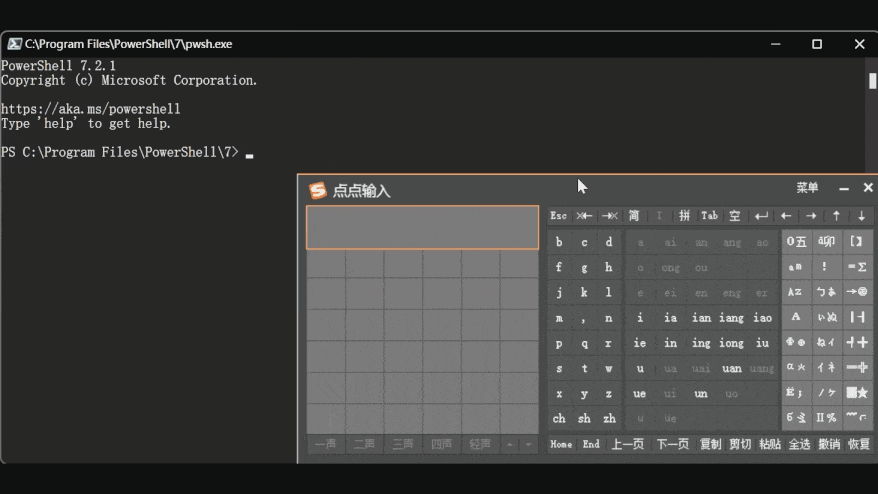The image size is (878, 494).
Task: Open the 'Ë' accented letters panel
Action: pos(796,393)
